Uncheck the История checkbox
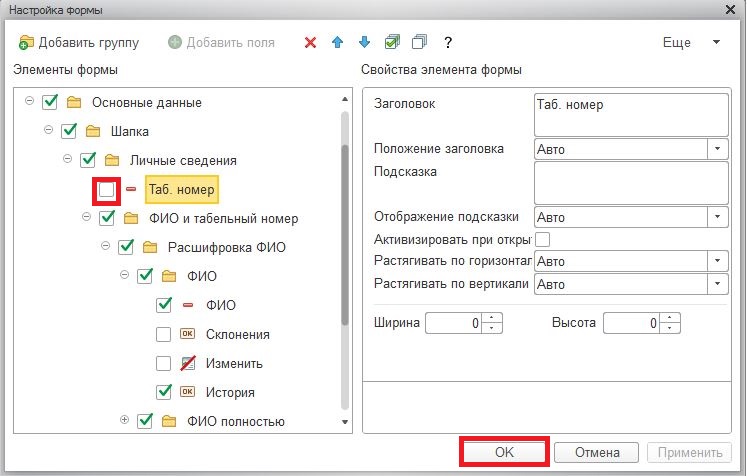This screenshot has height=476, width=747. [164, 392]
